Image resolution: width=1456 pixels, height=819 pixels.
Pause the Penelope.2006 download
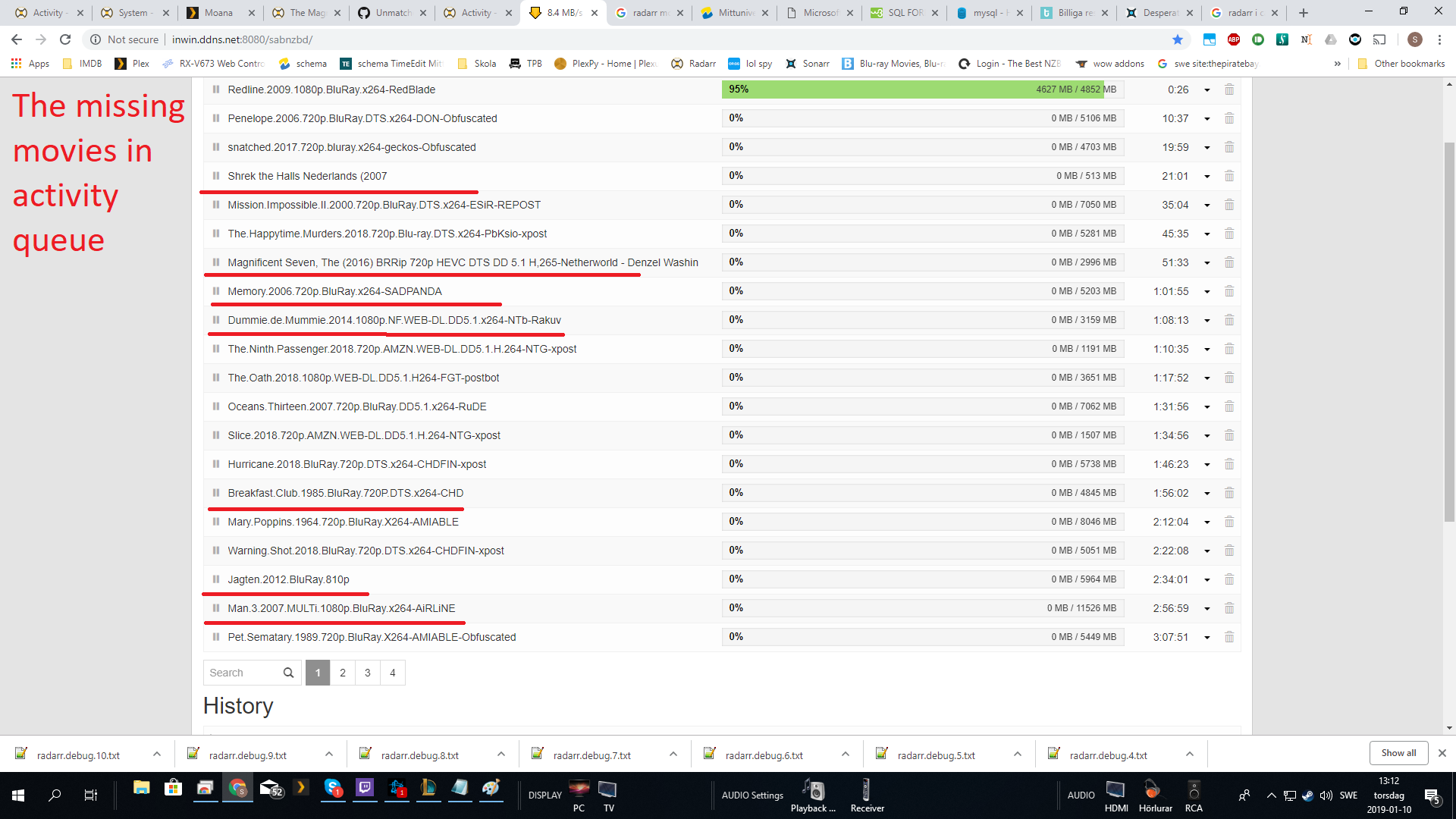tap(216, 118)
